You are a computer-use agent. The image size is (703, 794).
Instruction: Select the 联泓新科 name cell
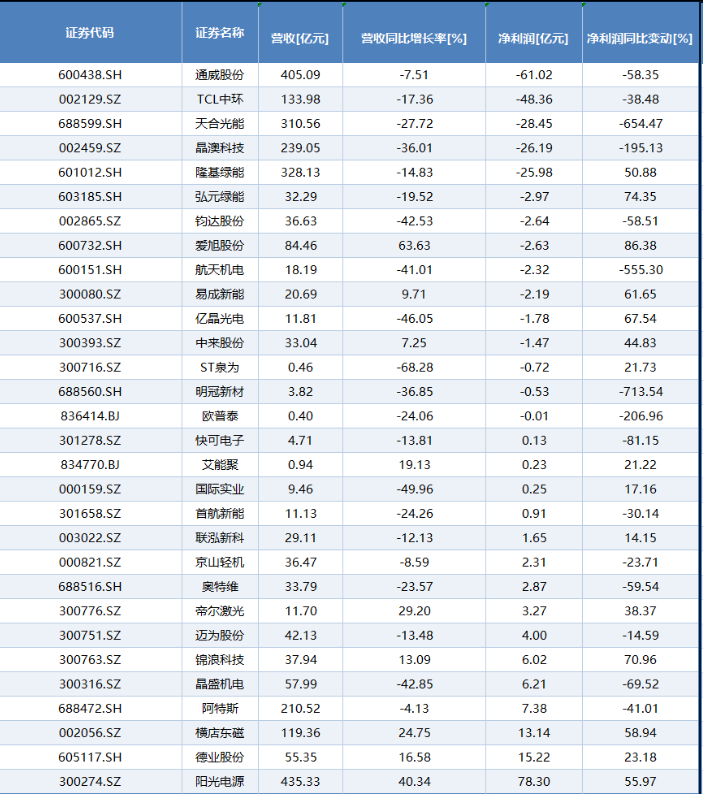pyautogui.click(x=220, y=538)
